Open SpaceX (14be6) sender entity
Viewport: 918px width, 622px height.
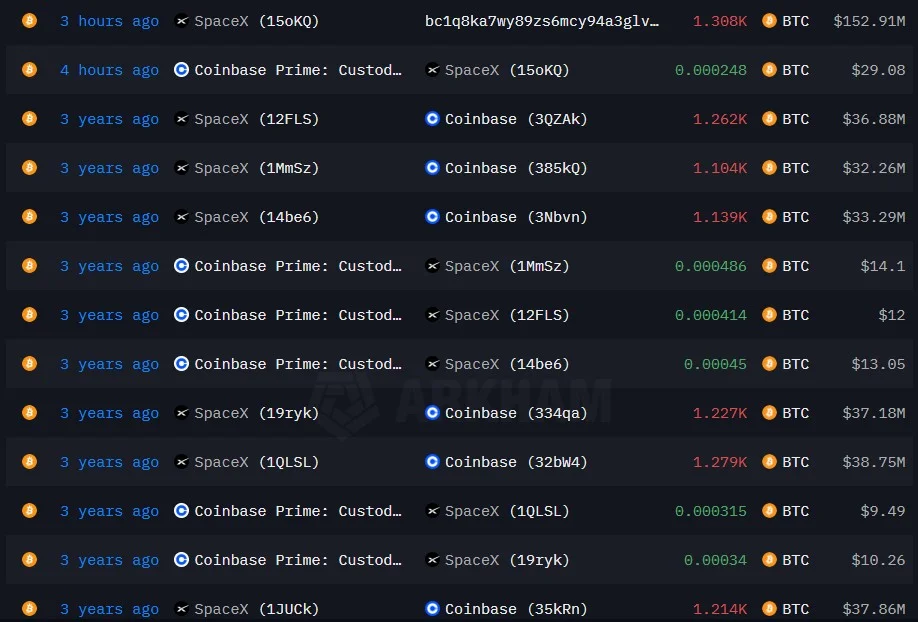tap(256, 217)
